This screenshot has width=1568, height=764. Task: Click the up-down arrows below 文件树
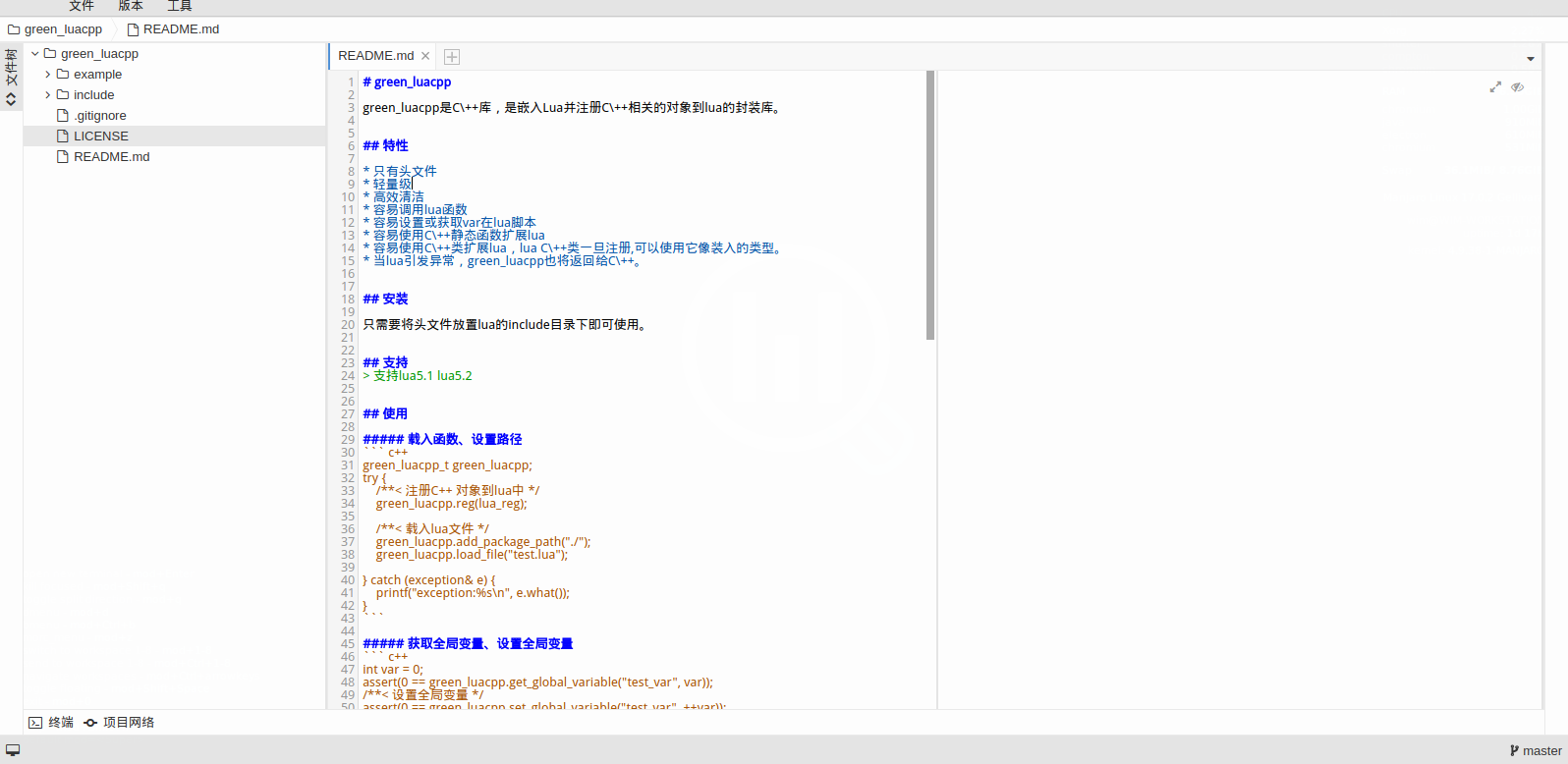(x=11, y=99)
